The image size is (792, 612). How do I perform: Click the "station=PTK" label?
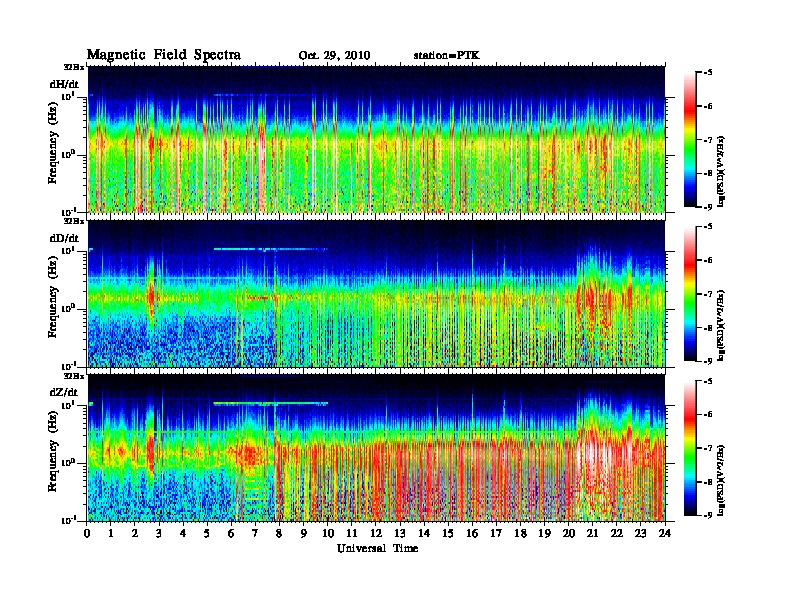[x=446, y=55]
